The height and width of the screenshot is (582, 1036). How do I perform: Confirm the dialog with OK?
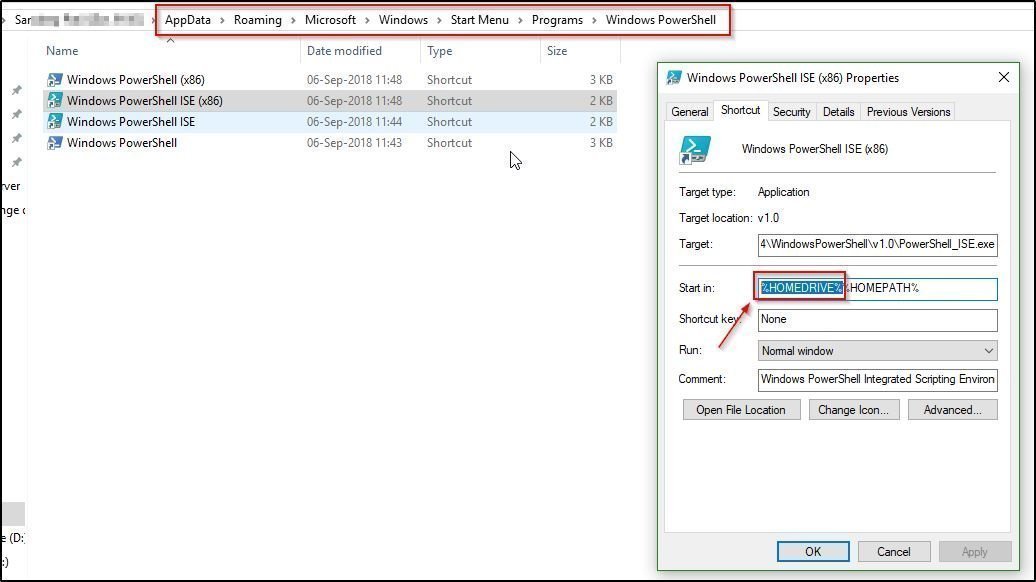813,552
